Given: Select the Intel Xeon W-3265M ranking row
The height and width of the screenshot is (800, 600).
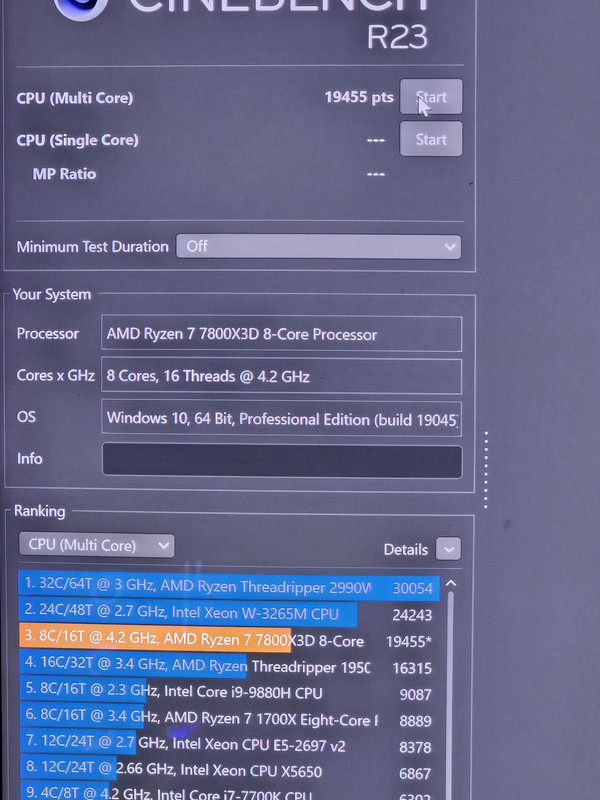Looking at the screenshot, I should pyautogui.click(x=229, y=612).
